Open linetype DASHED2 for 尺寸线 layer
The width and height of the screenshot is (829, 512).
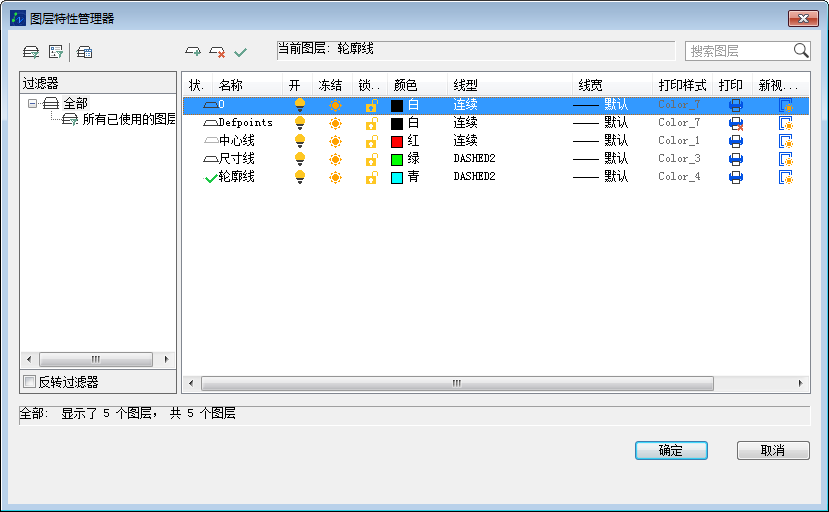click(x=474, y=159)
